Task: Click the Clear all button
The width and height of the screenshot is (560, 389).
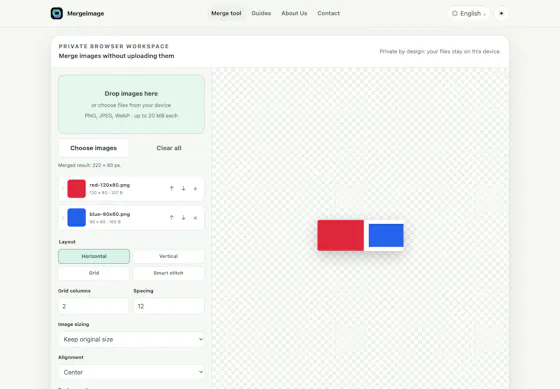Action: tap(169, 148)
